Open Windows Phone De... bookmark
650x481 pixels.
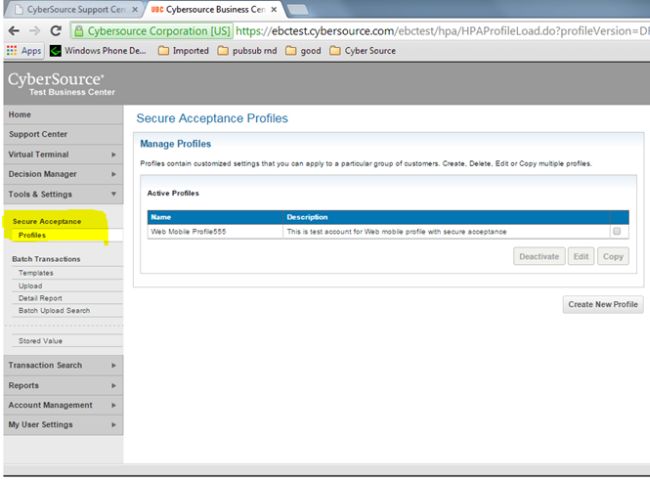98,51
